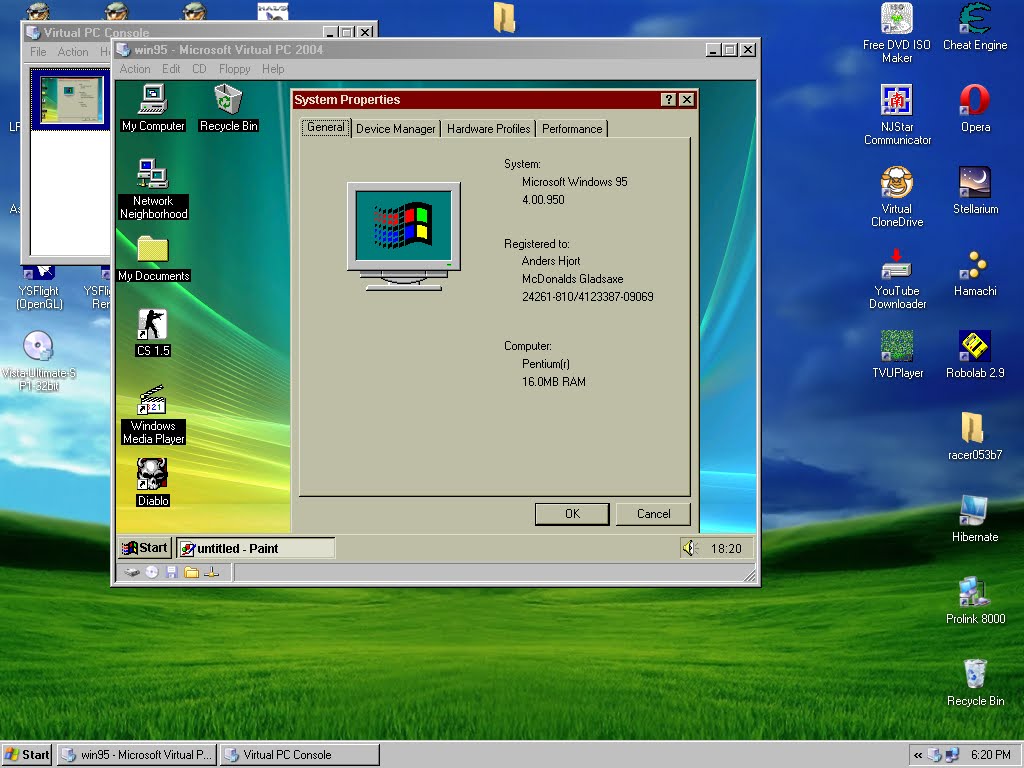Switch to Hardware Profiles tab
Image resolution: width=1024 pixels, height=768 pixels.
pos(488,129)
